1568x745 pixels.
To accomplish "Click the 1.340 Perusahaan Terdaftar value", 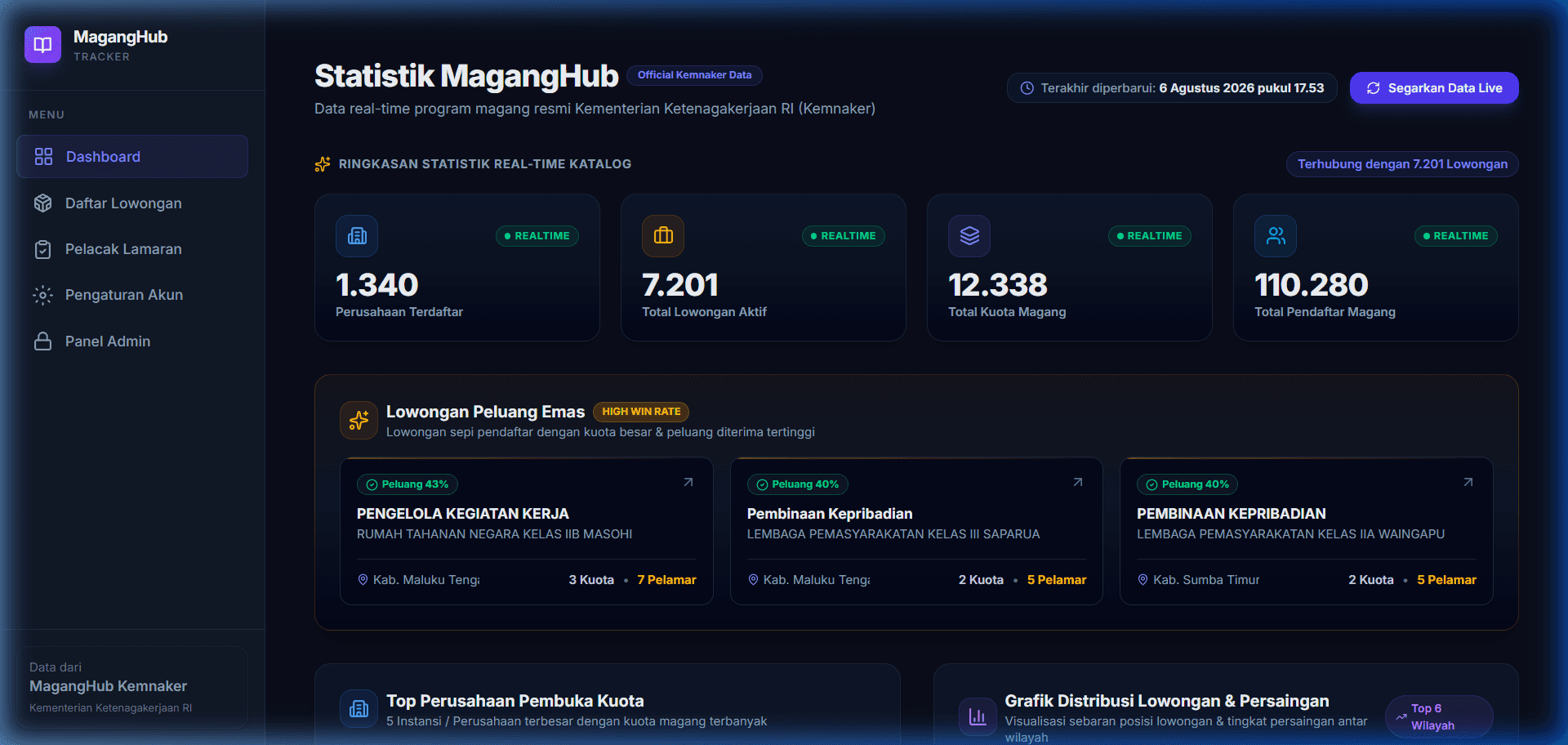I will click(x=376, y=285).
